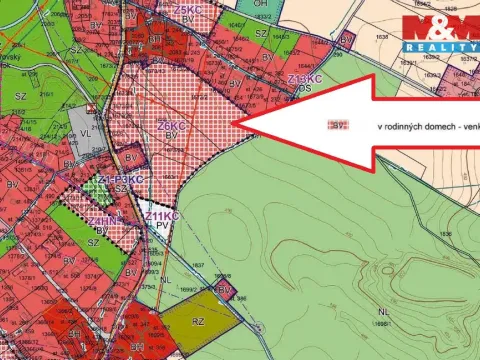Click the VL label on grey parcel
The width and height of the screenshot is (480, 360).
(x=86, y=134)
